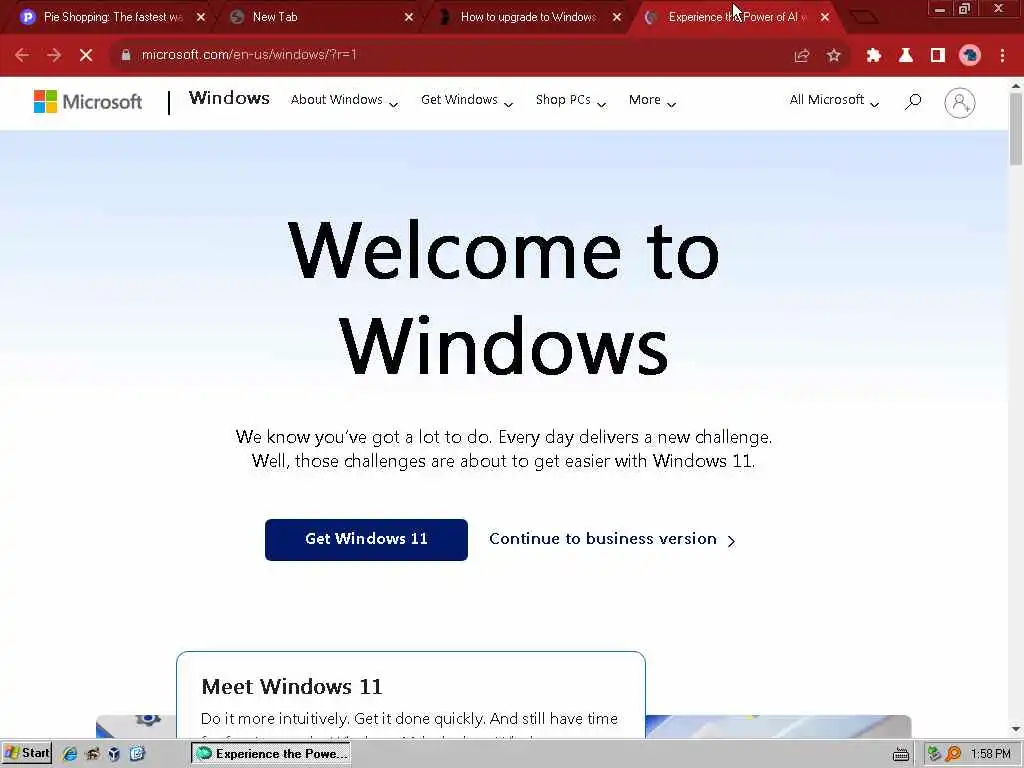Expand the Shop PCs menu
The height and width of the screenshot is (768, 1024).
click(571, 101)
